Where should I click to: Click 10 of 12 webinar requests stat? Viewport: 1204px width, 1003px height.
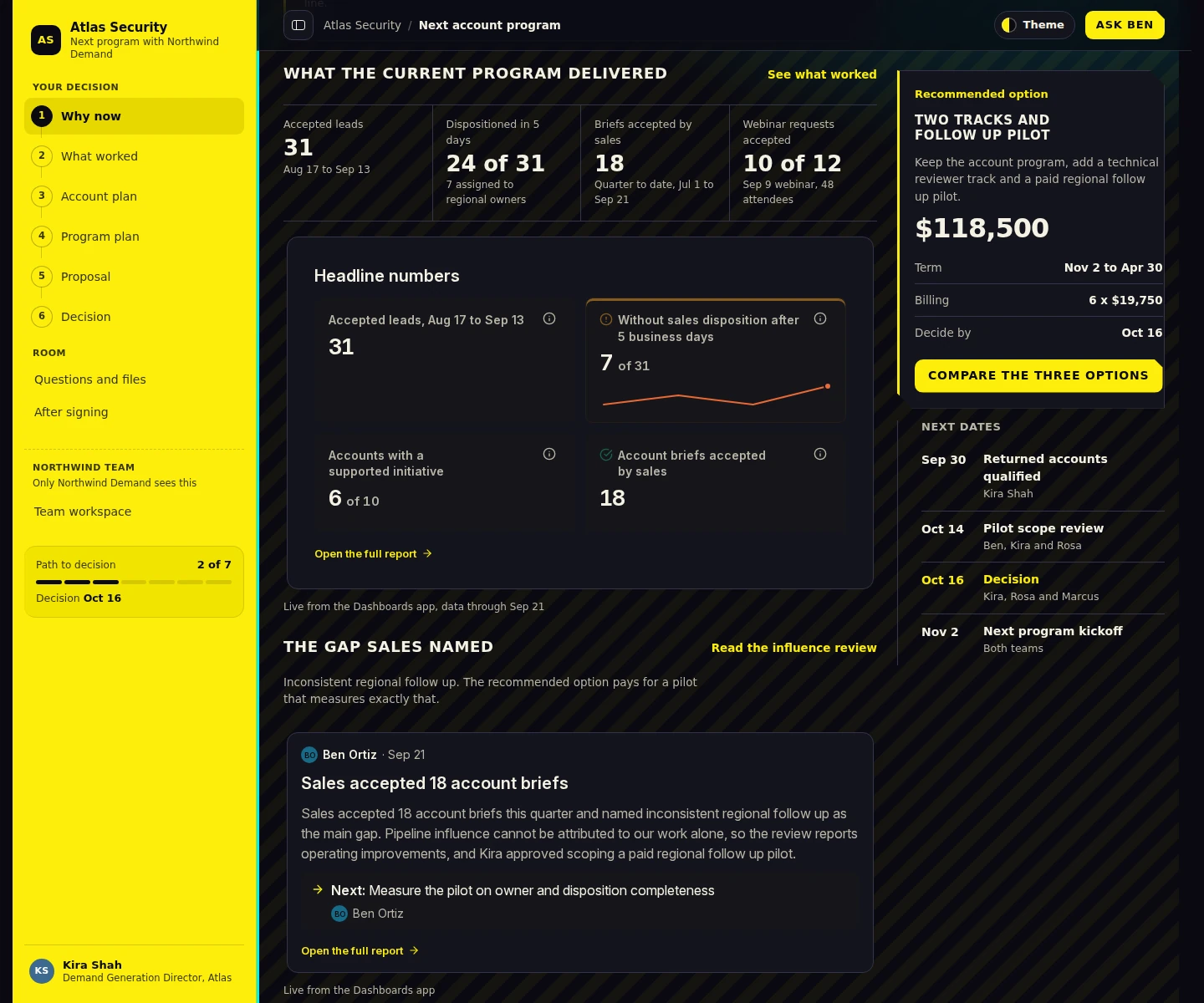[x=792, y=163]
